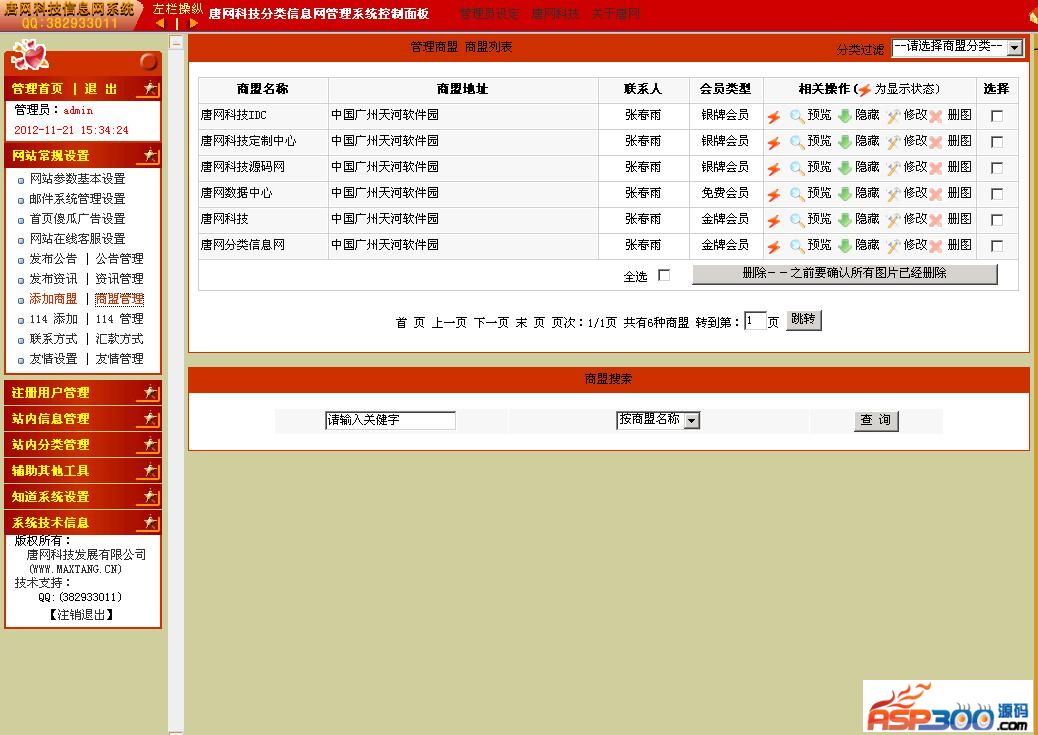Collapse the 网站常规设置 sidebar section
The width and height of the screenshot is (1038, 735).
pos(83,156)
